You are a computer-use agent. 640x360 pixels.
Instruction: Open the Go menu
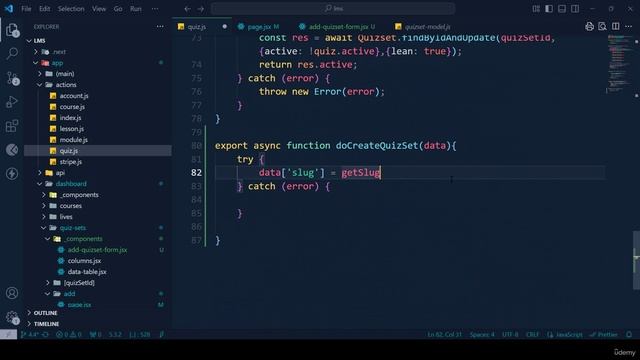point(118,9)
